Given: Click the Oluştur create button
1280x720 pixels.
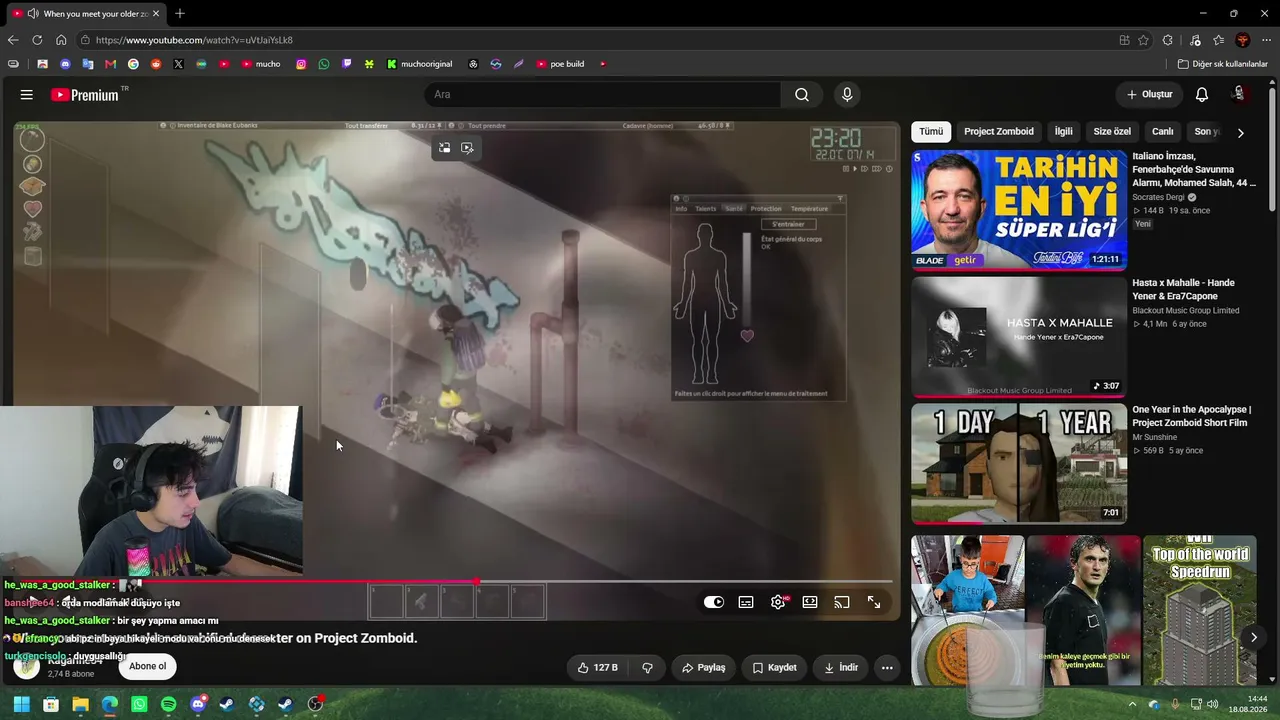Looking at the screenshot, I should click(1149, 94).
